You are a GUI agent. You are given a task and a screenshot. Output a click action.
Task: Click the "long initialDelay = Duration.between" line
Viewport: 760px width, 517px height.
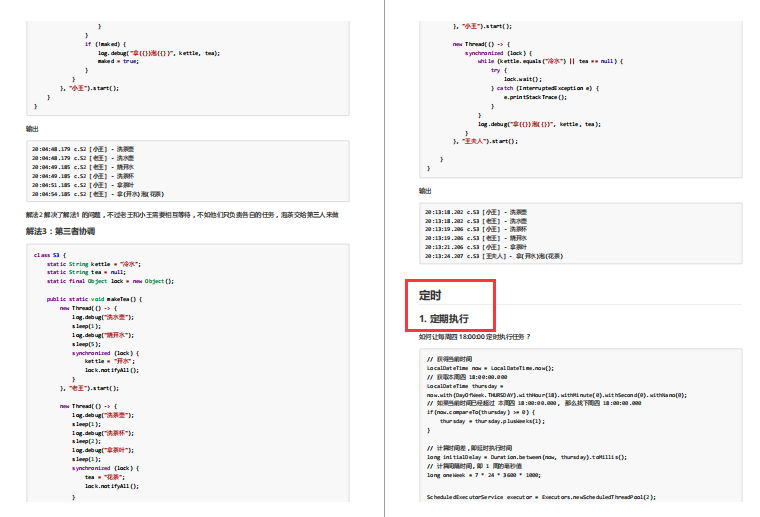click(527, 457)
